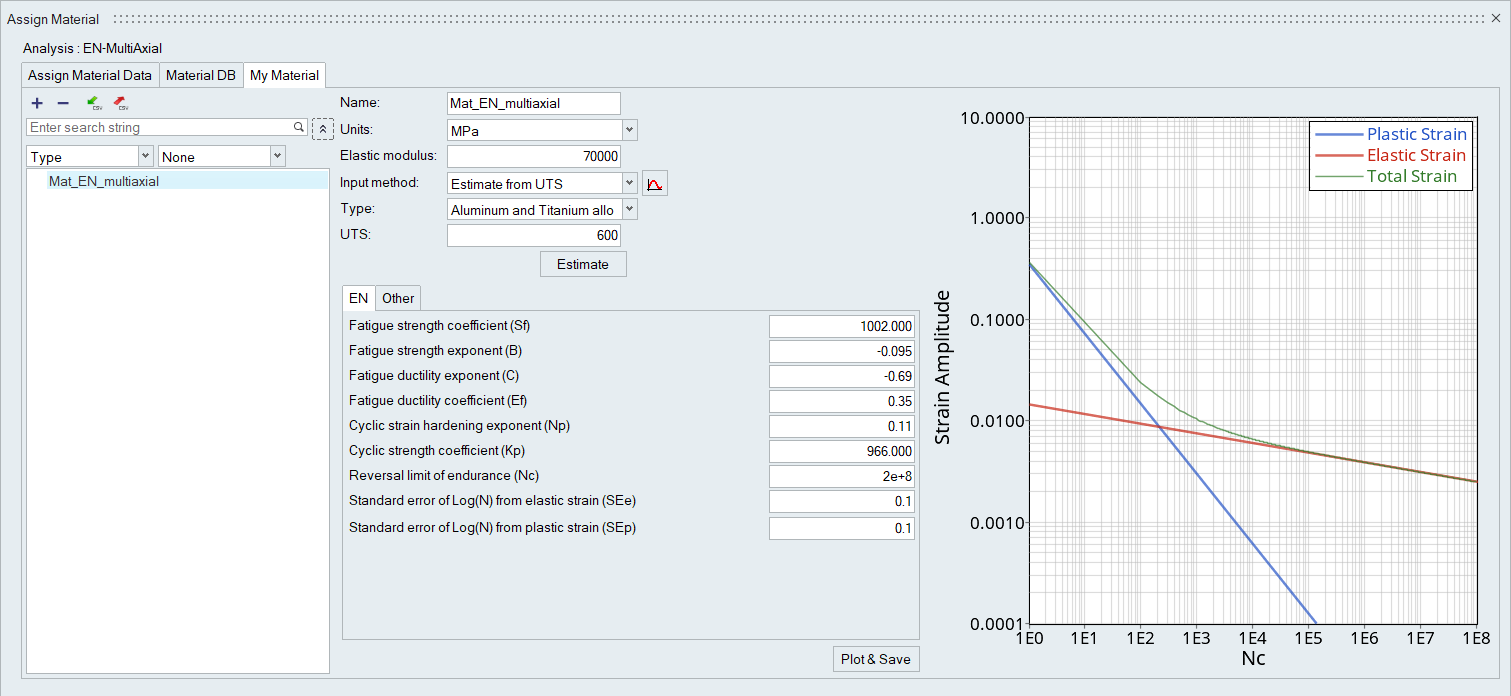The width and height of the screenshot is (1511, 696).
Task: Edit Cyclic strain hardening exponent (Np) value
Action: (842, 426)
